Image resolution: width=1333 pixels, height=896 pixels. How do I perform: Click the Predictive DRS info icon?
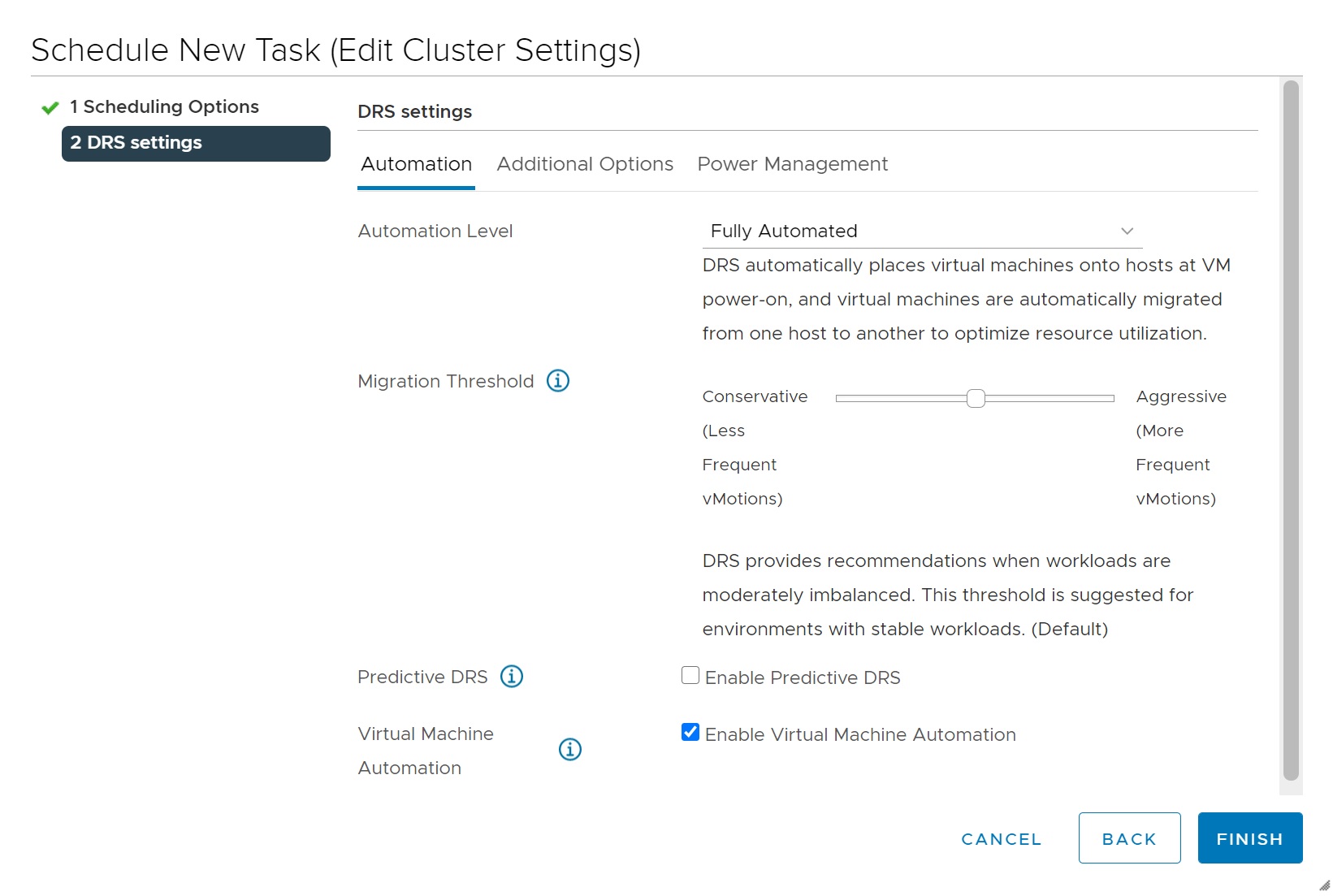pos(512,676)
